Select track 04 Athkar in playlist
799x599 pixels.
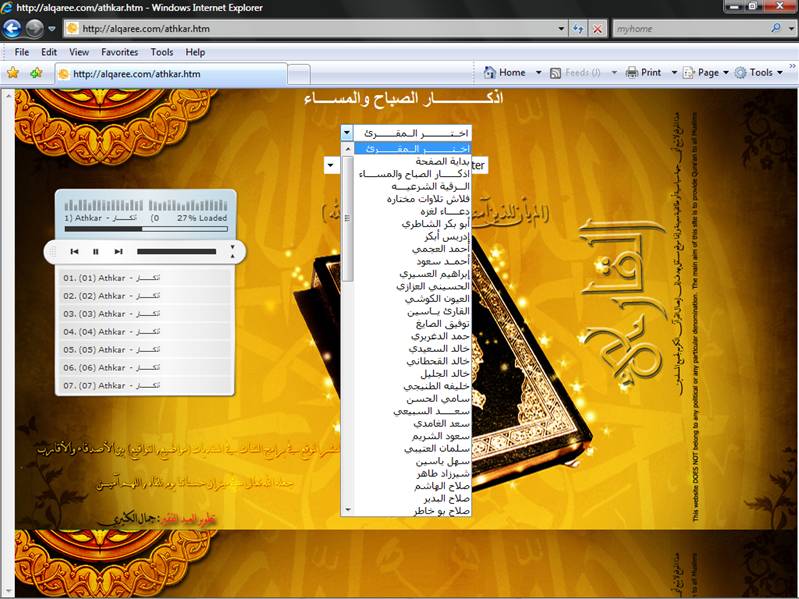145,332
